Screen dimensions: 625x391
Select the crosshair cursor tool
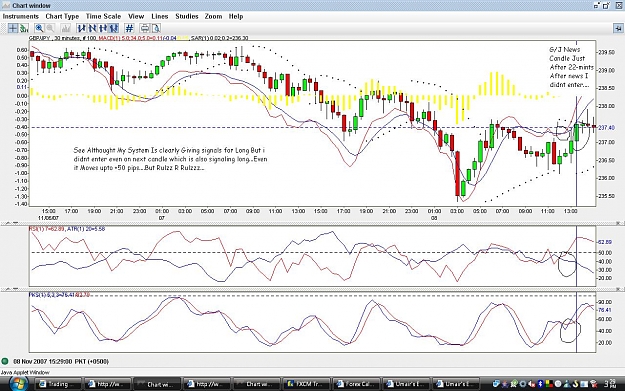pyautogui.click(x=13, y=28)
